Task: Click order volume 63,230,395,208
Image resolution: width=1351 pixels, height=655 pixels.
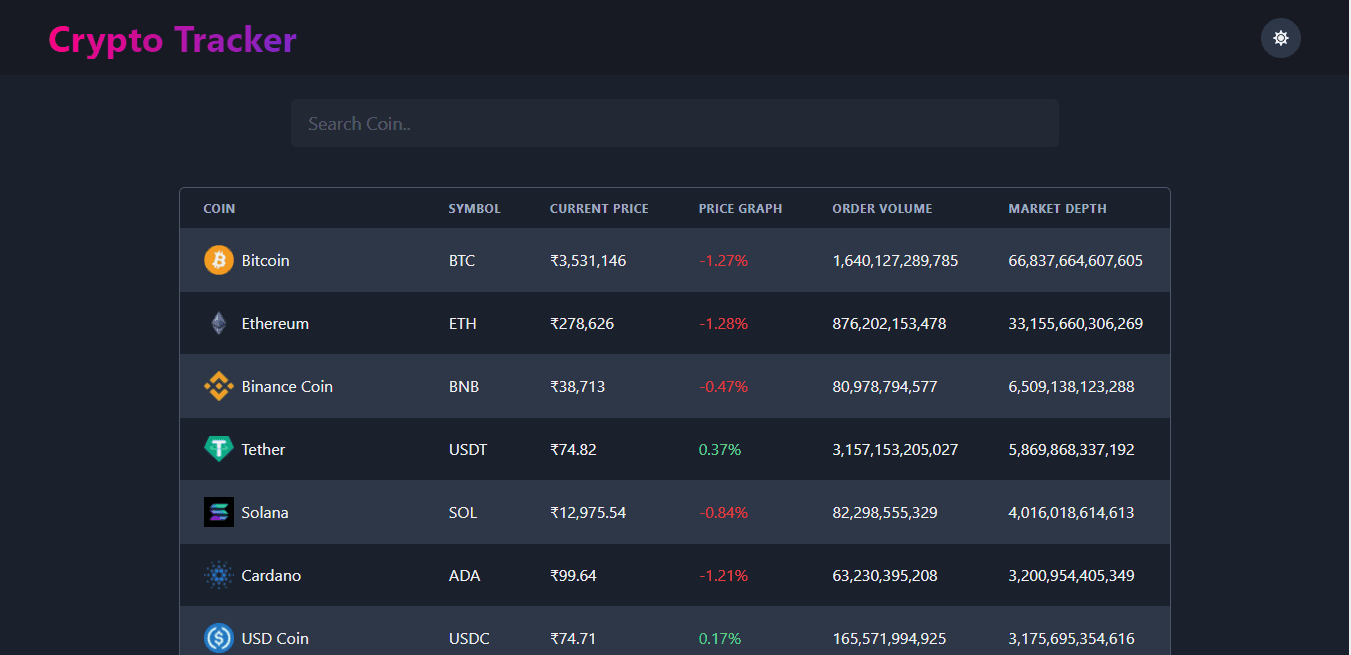Action: pos(885,575)
